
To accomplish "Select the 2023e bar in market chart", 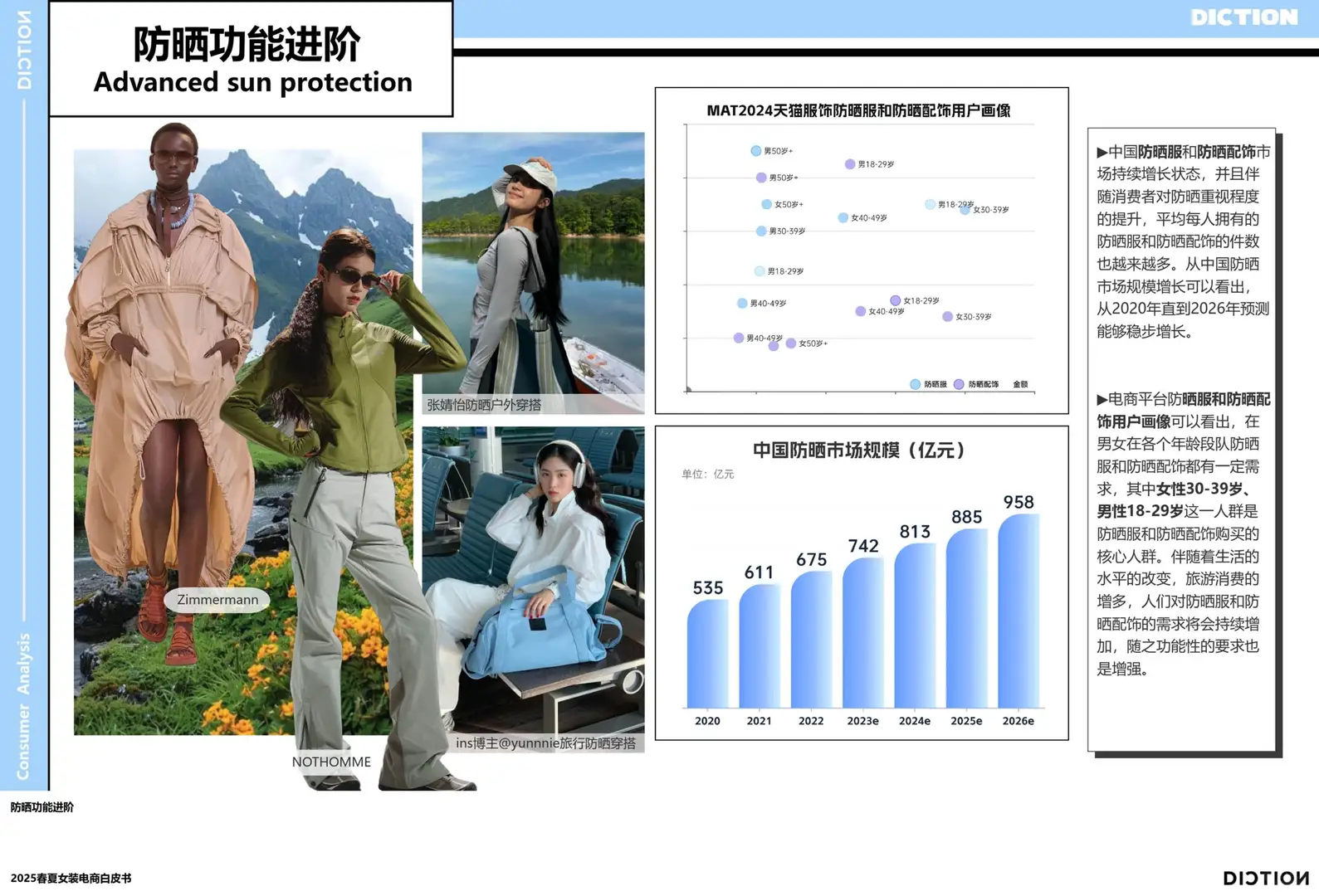I will (862, 632).
